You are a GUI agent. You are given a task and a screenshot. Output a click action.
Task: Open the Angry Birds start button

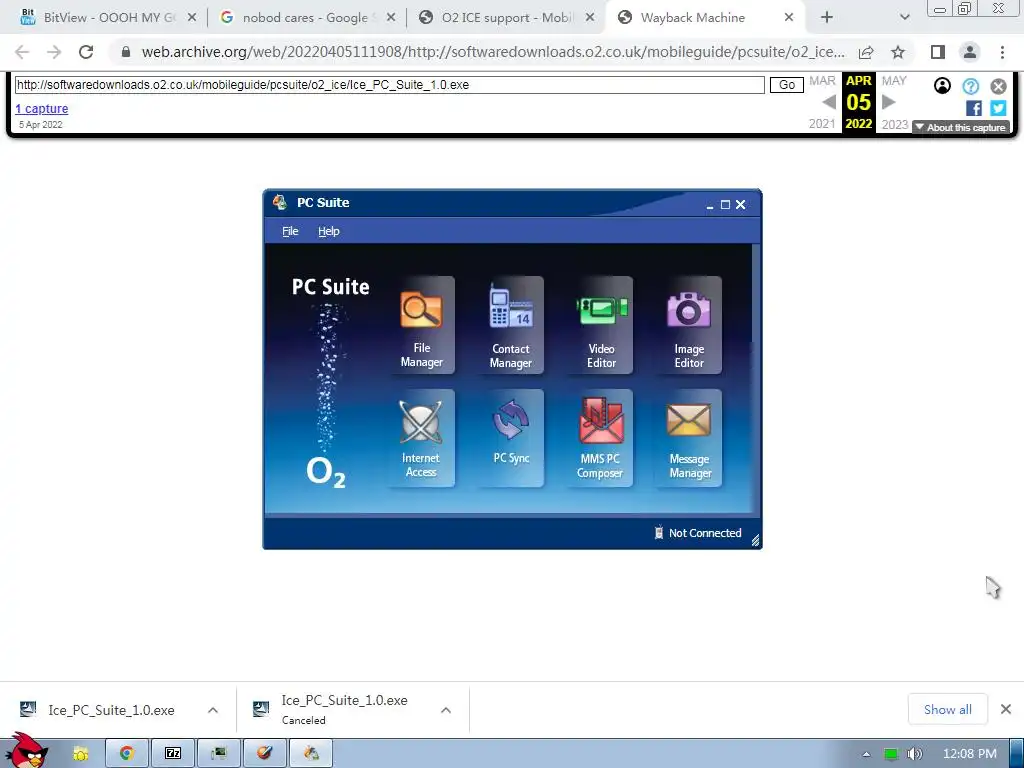(x=26, y=751)
